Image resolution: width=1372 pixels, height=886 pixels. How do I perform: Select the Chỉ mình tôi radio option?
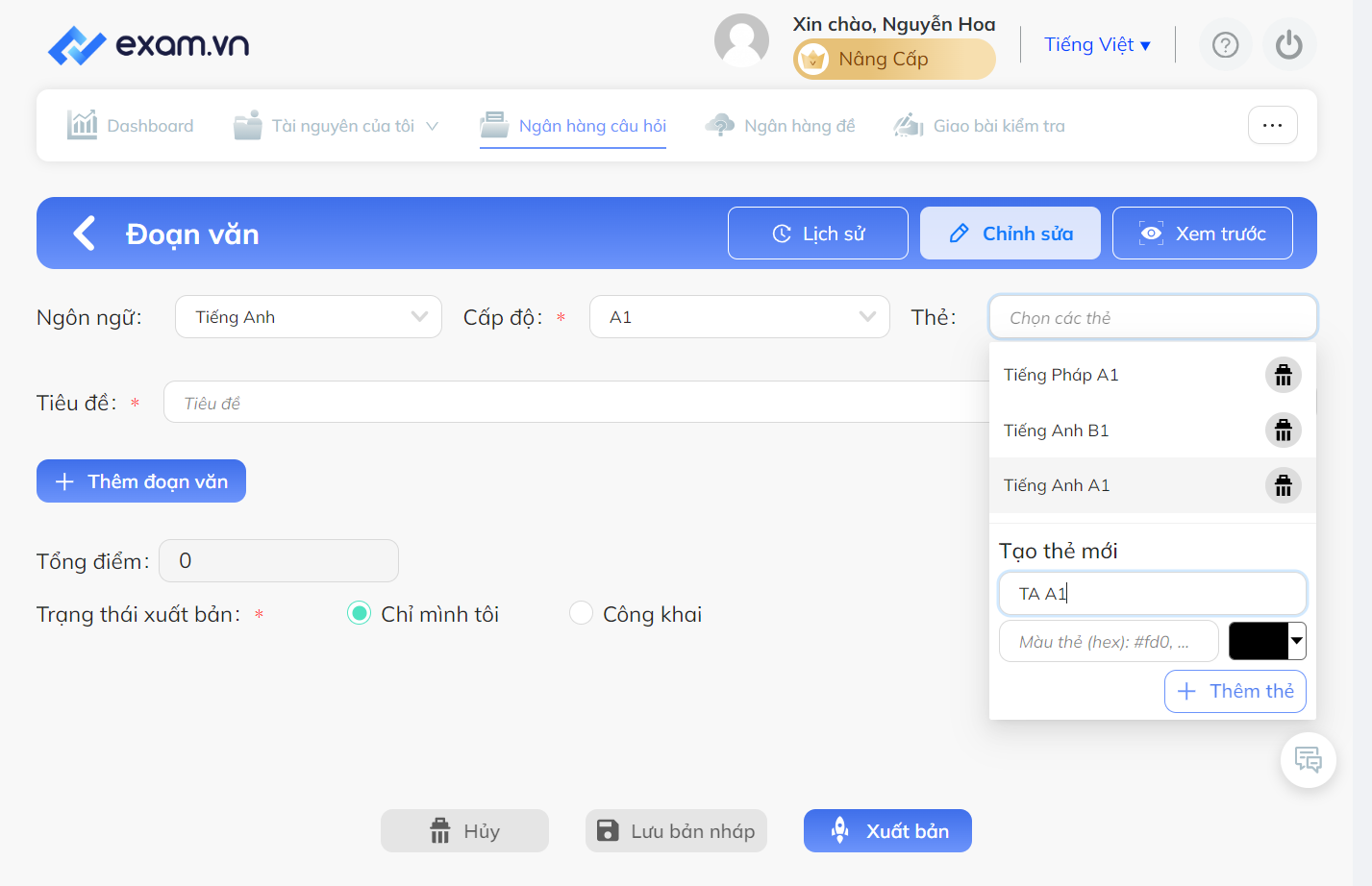coord(359,613)
